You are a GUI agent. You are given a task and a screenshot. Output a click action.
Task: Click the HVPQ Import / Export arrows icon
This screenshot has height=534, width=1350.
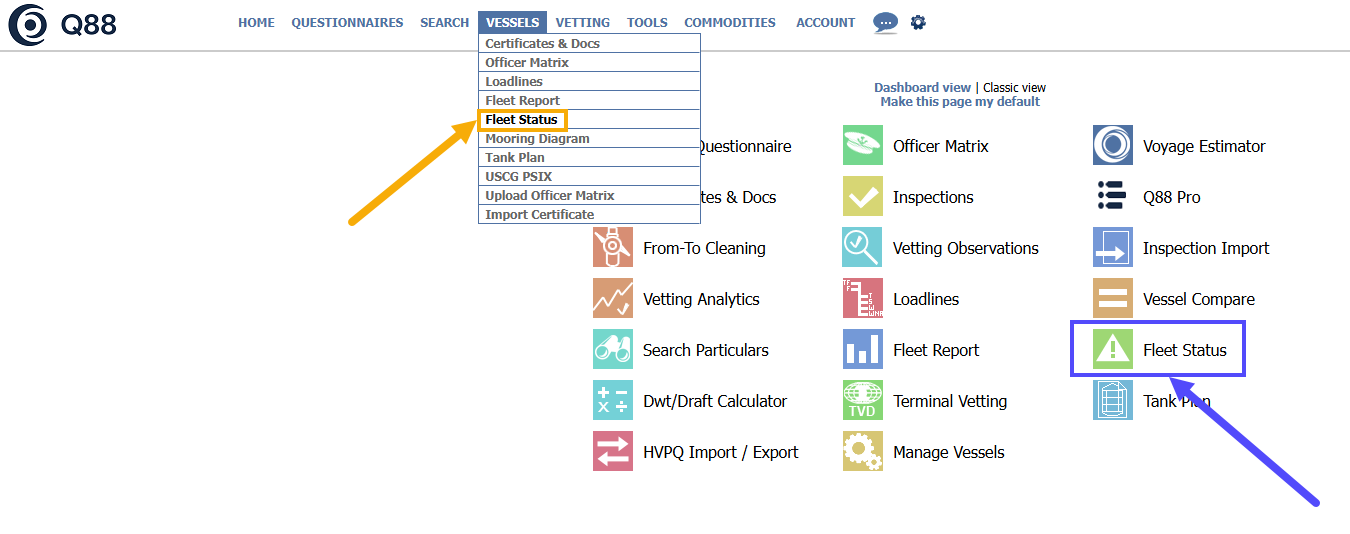pyautogui.click(x=612, y=452)
